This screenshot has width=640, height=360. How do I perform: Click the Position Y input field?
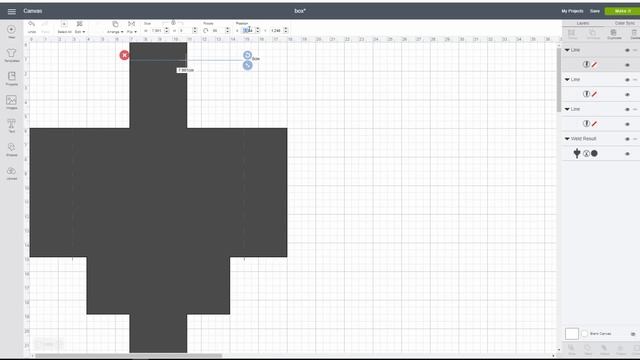276,31
